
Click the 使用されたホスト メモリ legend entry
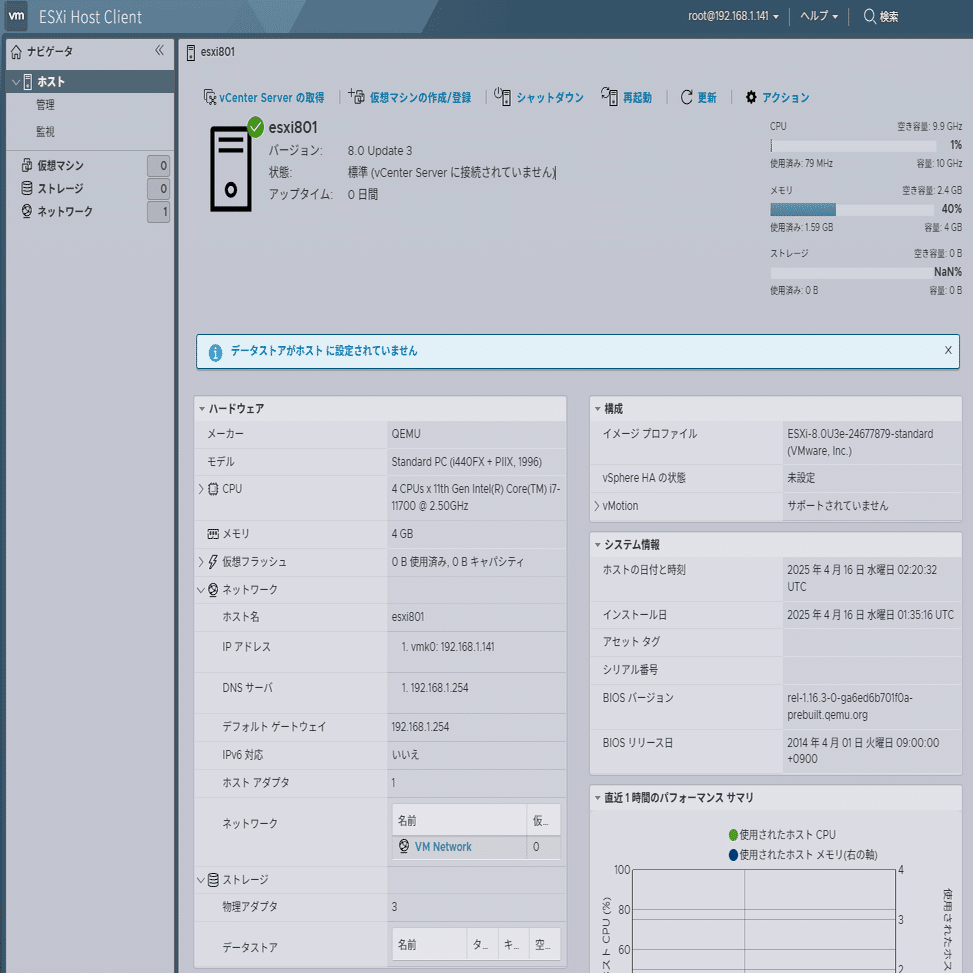803,854
